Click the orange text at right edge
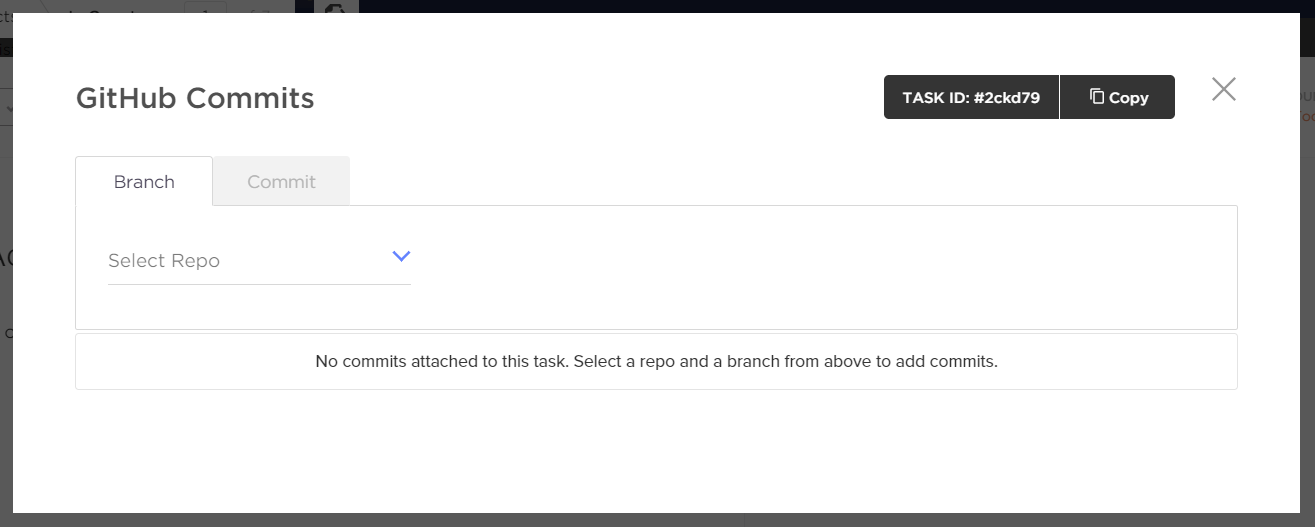 [x=1307, y=116]
